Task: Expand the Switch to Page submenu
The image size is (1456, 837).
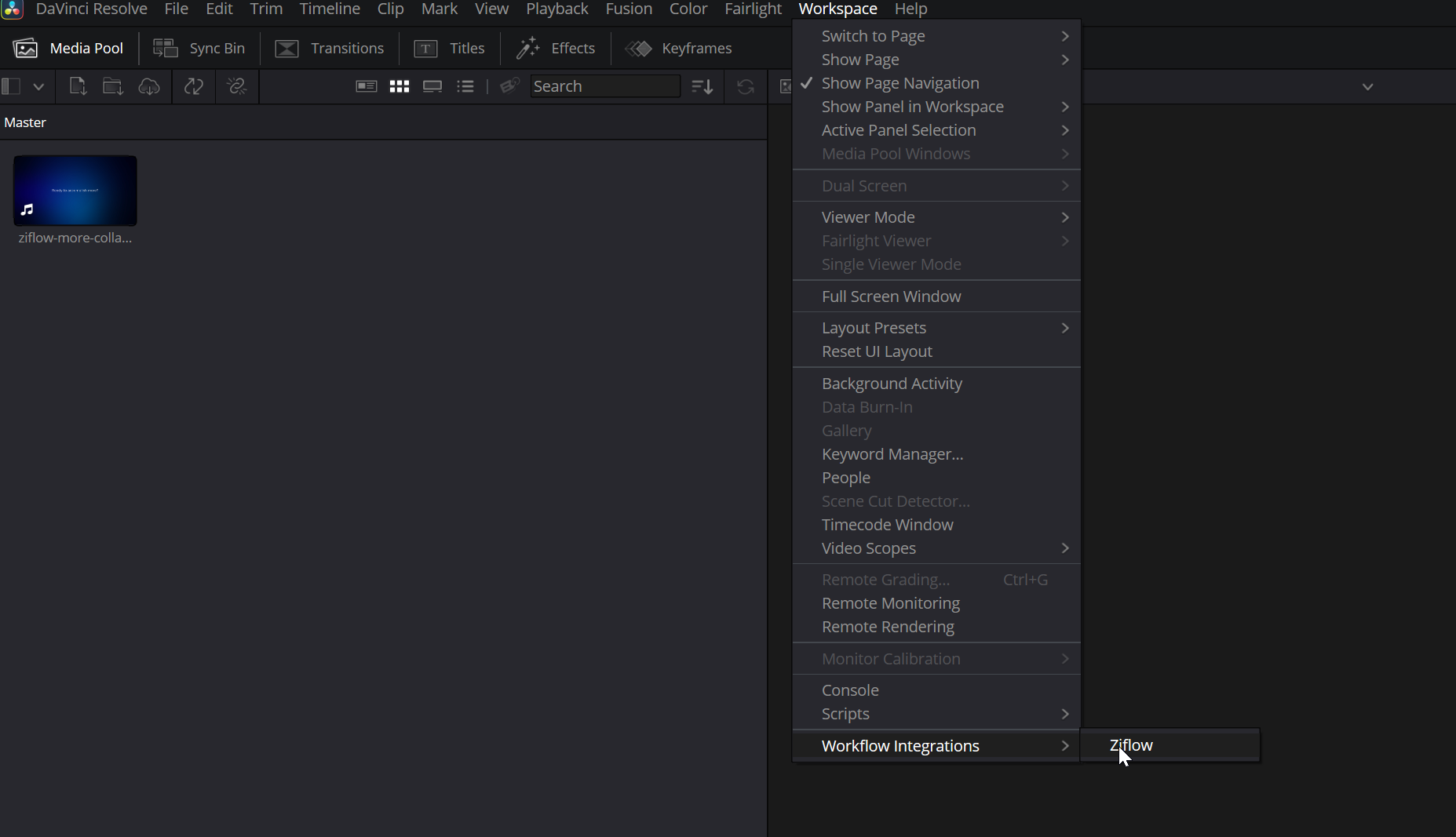Action: click(x=936, y=36)
